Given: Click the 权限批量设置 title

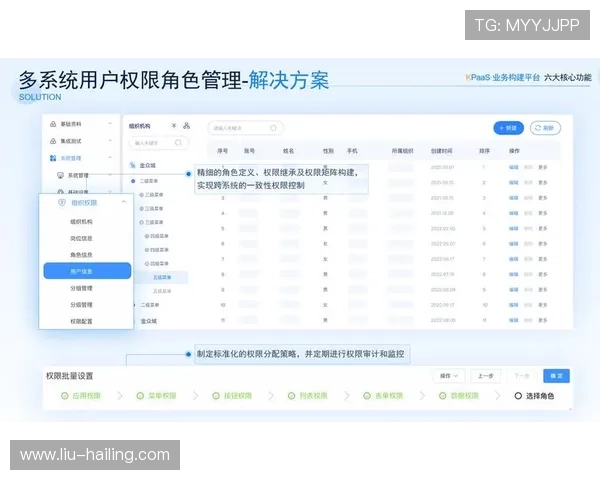Looking at the screenshot, I should point(70,376).
